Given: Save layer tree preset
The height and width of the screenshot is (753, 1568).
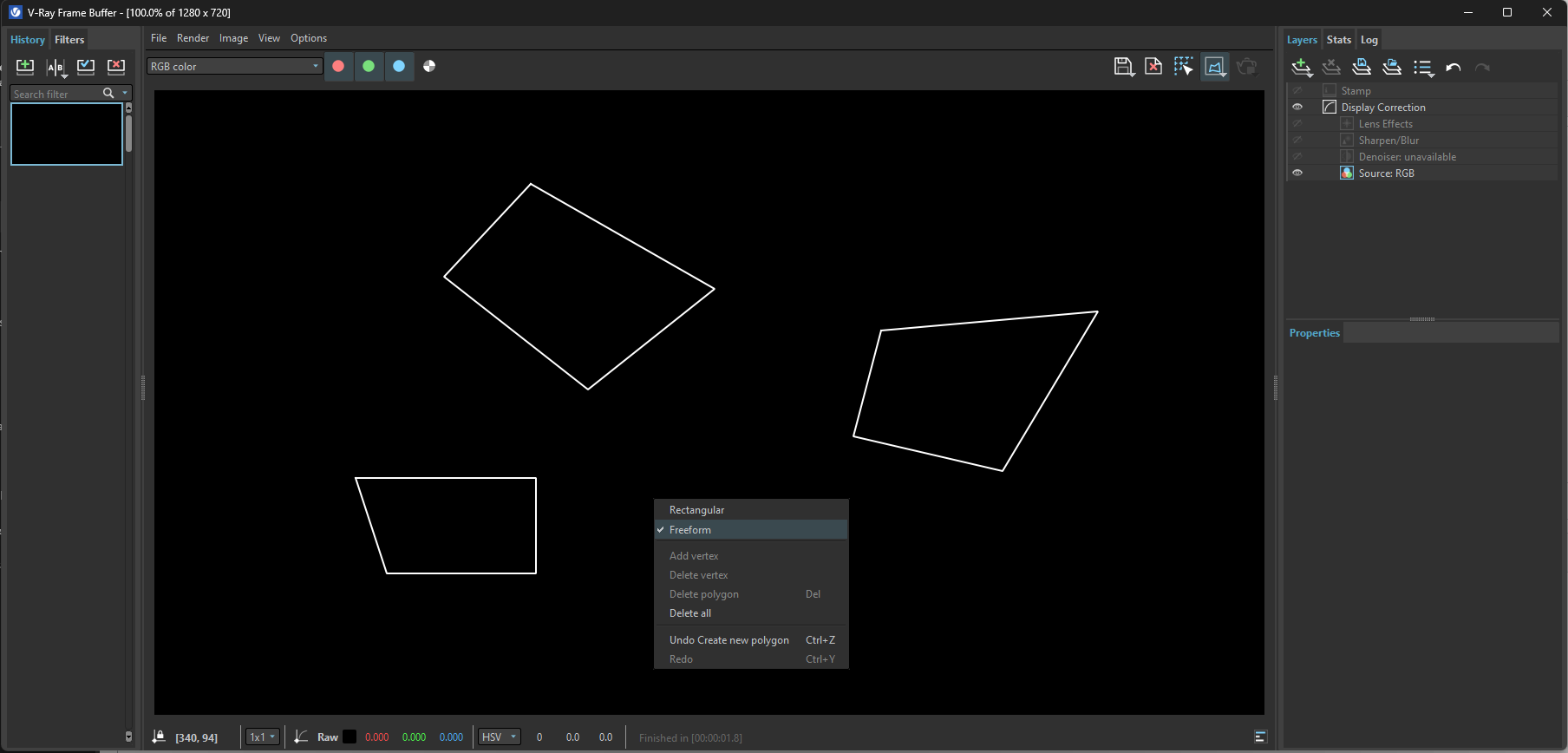Looking at the screenshot, I should pos(1362,68).
